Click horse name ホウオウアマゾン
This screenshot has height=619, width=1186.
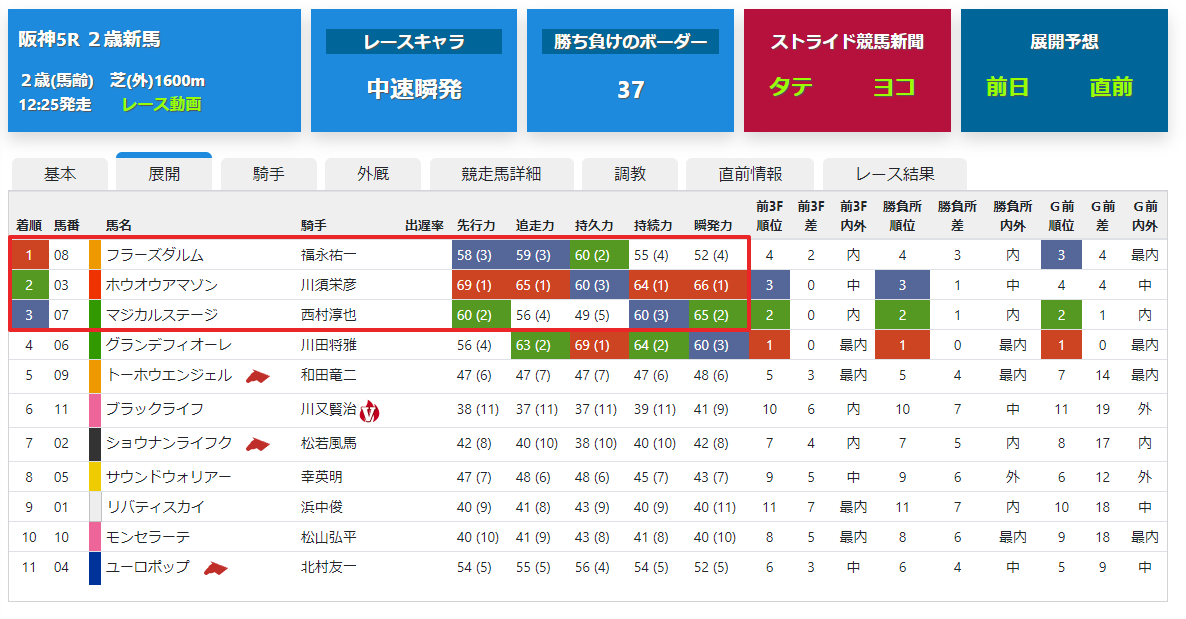[162, 285]
